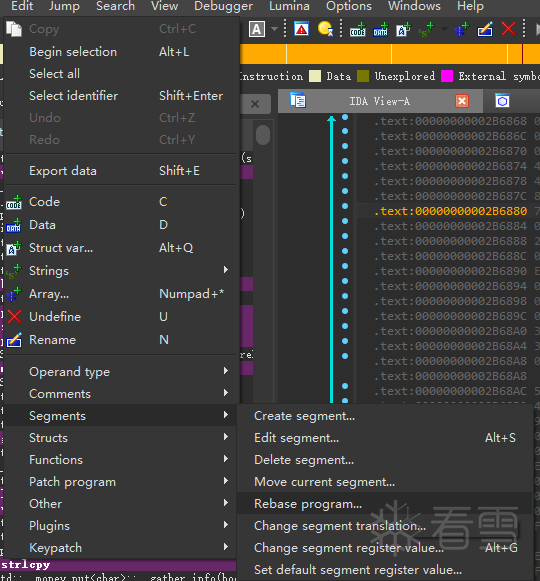Click Set default segment register value...
Viewport: 540px width, 581px height.
(385, 570)
